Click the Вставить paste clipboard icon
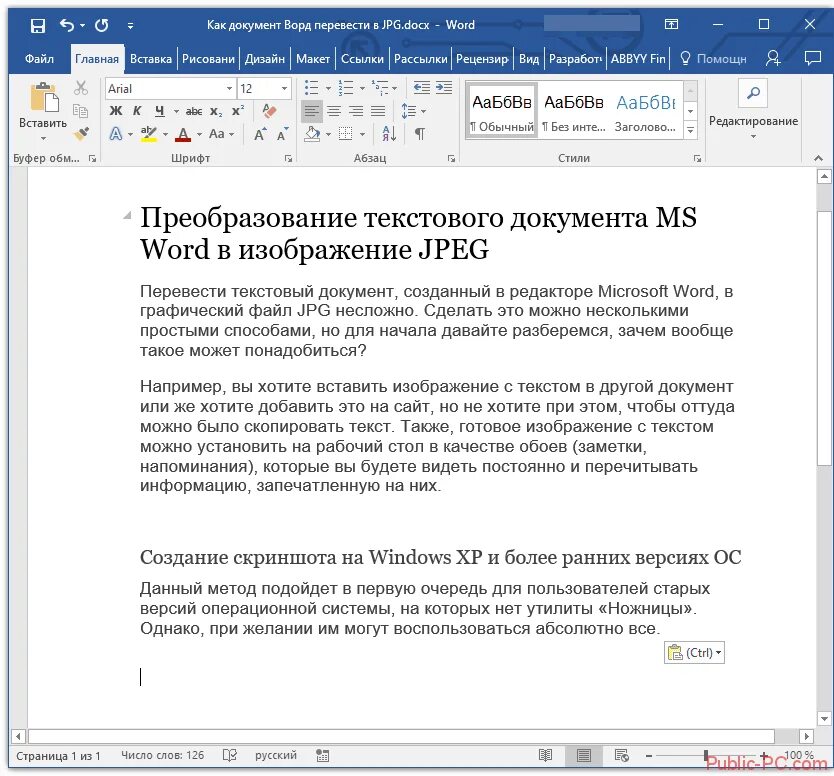834x776 pixels. point(44,98)
